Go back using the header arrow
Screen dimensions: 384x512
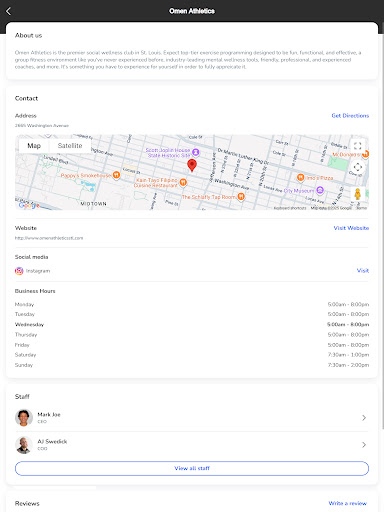coord(9,11)
